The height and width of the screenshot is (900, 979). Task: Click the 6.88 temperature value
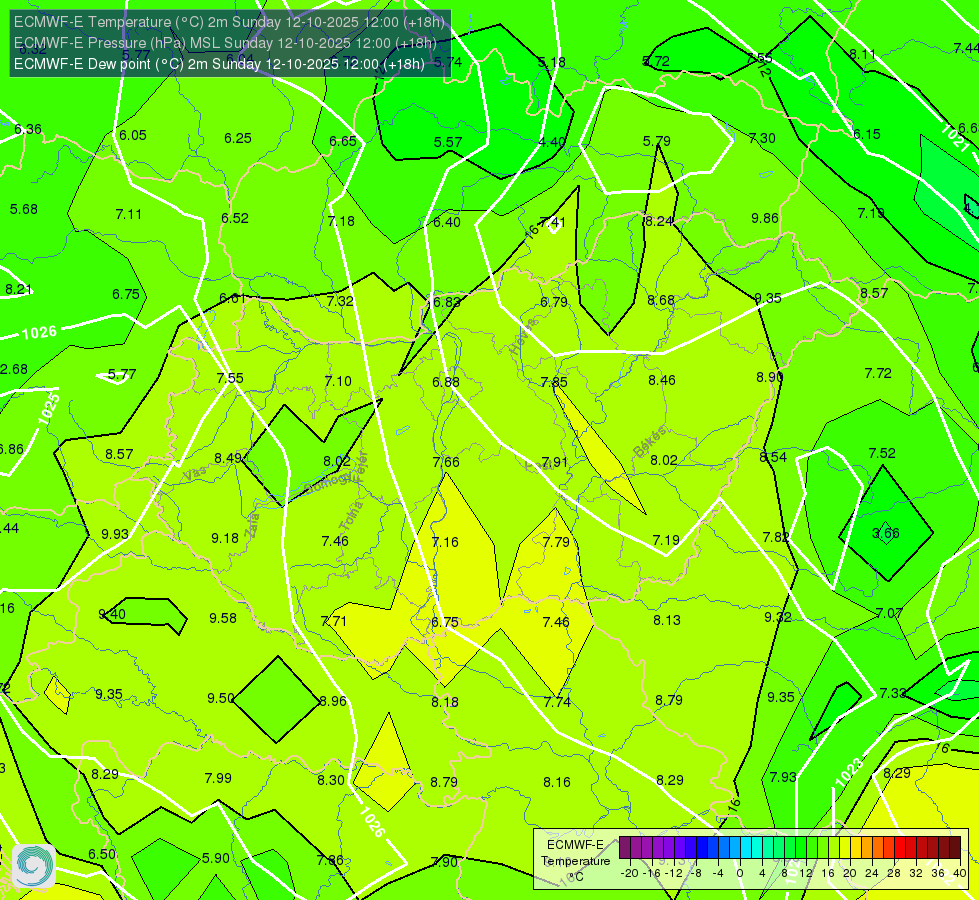(446, 381)
